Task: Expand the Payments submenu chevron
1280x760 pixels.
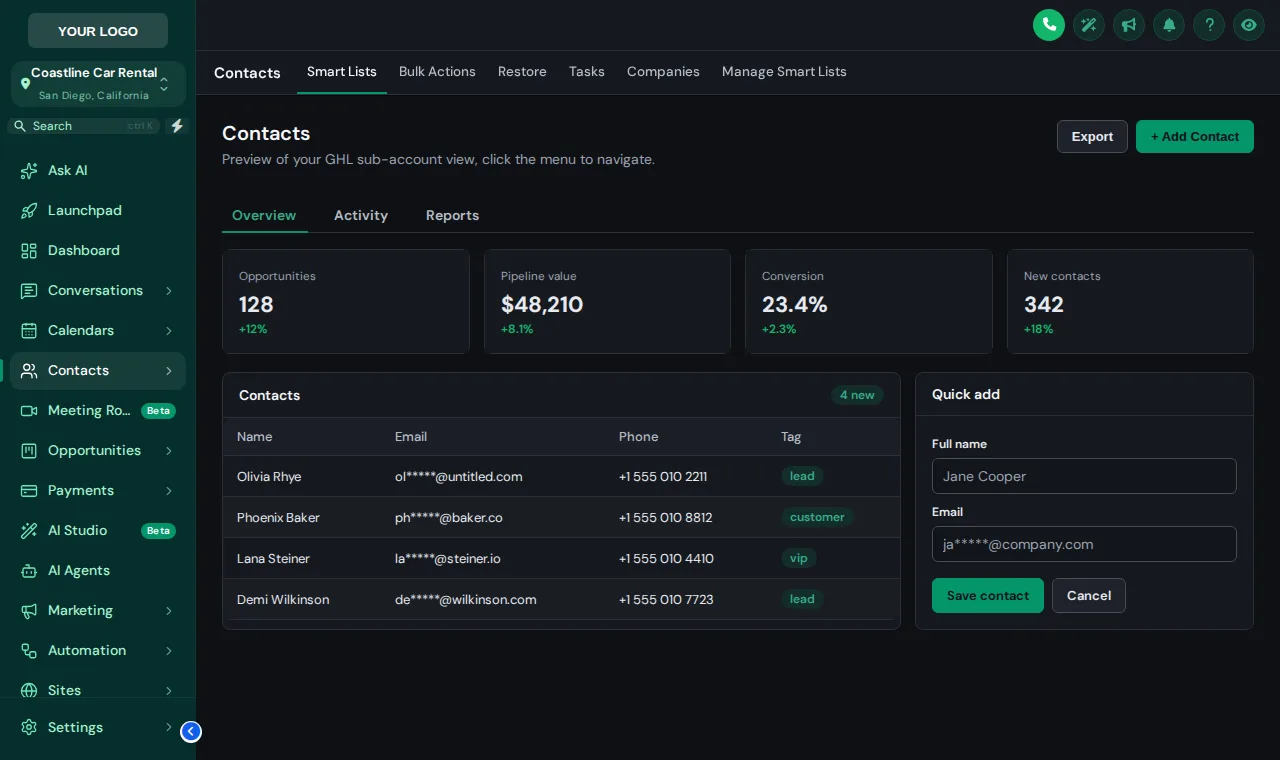Action: pos(169,491)
